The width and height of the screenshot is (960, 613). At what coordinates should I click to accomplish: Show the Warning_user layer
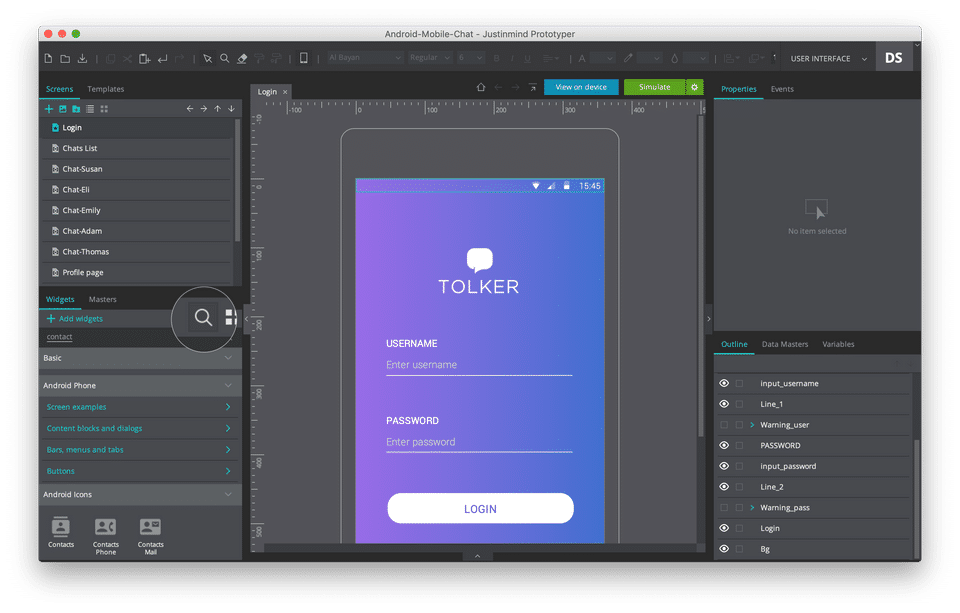[x=724, y=425]
